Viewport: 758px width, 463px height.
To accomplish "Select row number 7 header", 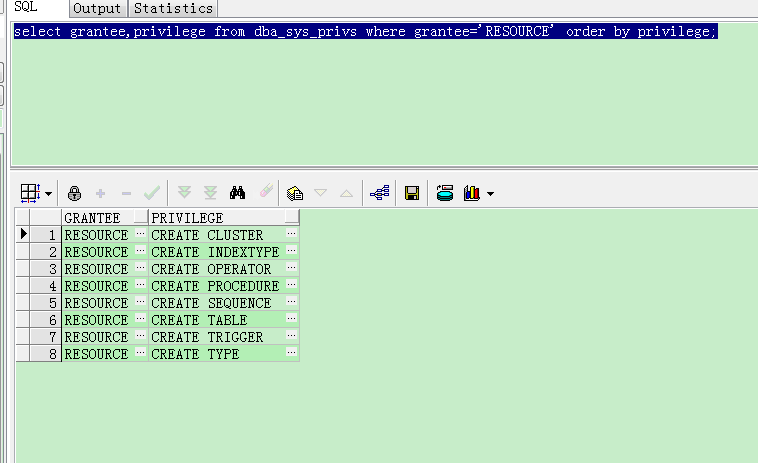I will pos(45,336).
